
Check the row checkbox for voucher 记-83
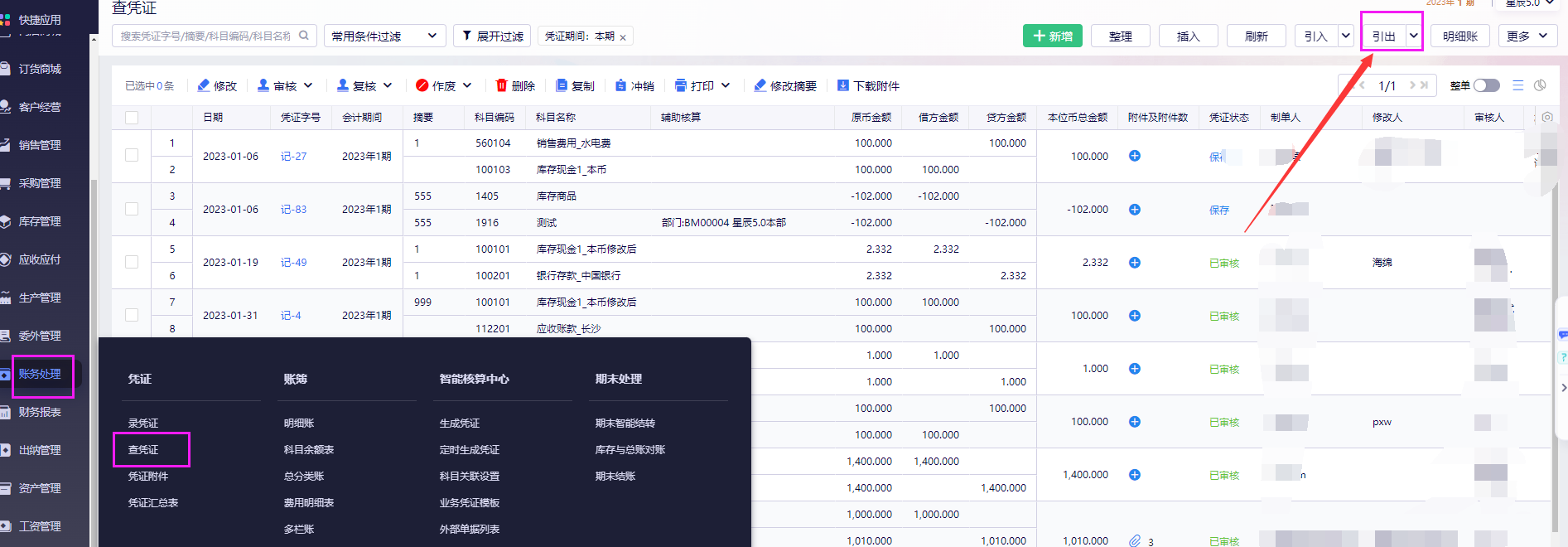tap(132, 209)
